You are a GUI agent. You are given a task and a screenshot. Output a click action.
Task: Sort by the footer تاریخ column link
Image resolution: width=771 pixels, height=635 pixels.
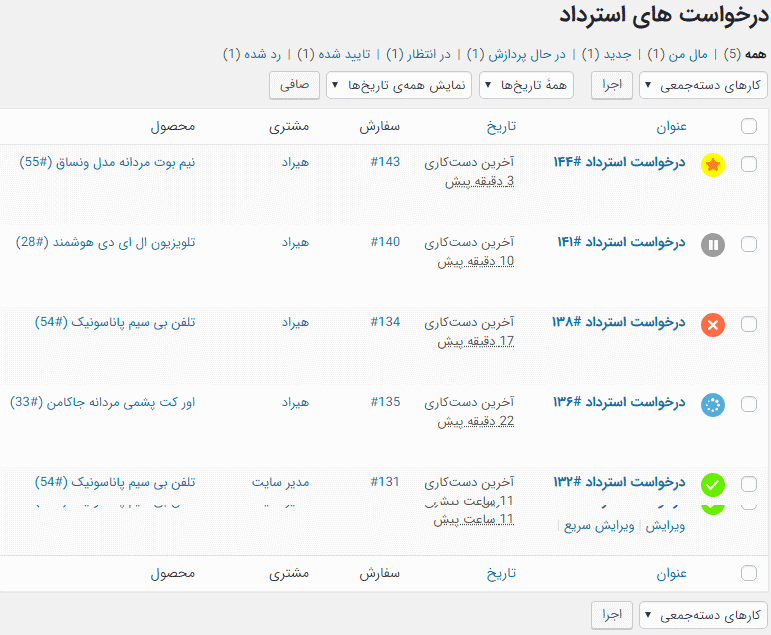pyautogui.click(x=501, y=574)
